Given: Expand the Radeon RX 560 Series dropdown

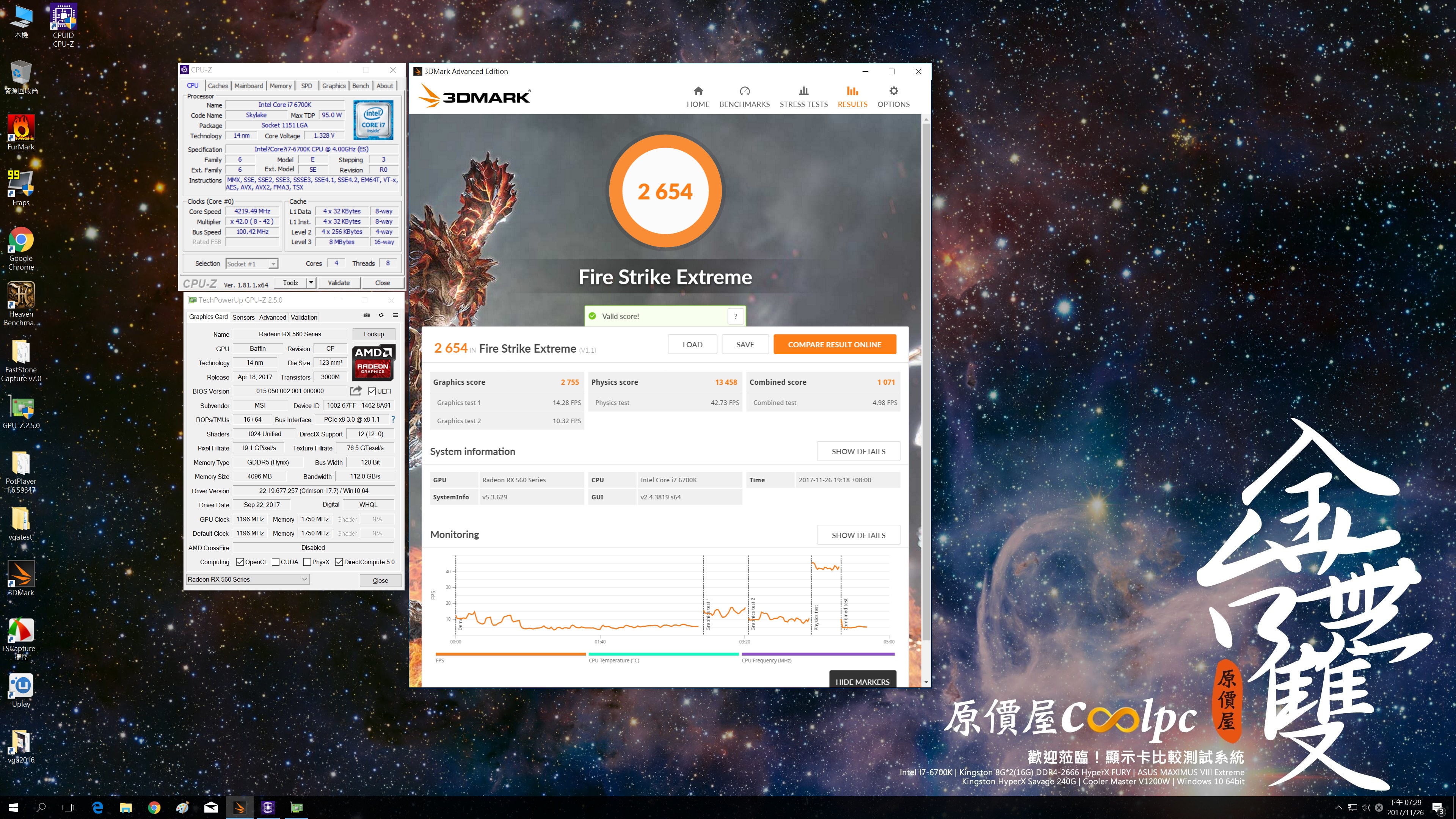Looking at the screenshot, I should (x=304, y=579).
